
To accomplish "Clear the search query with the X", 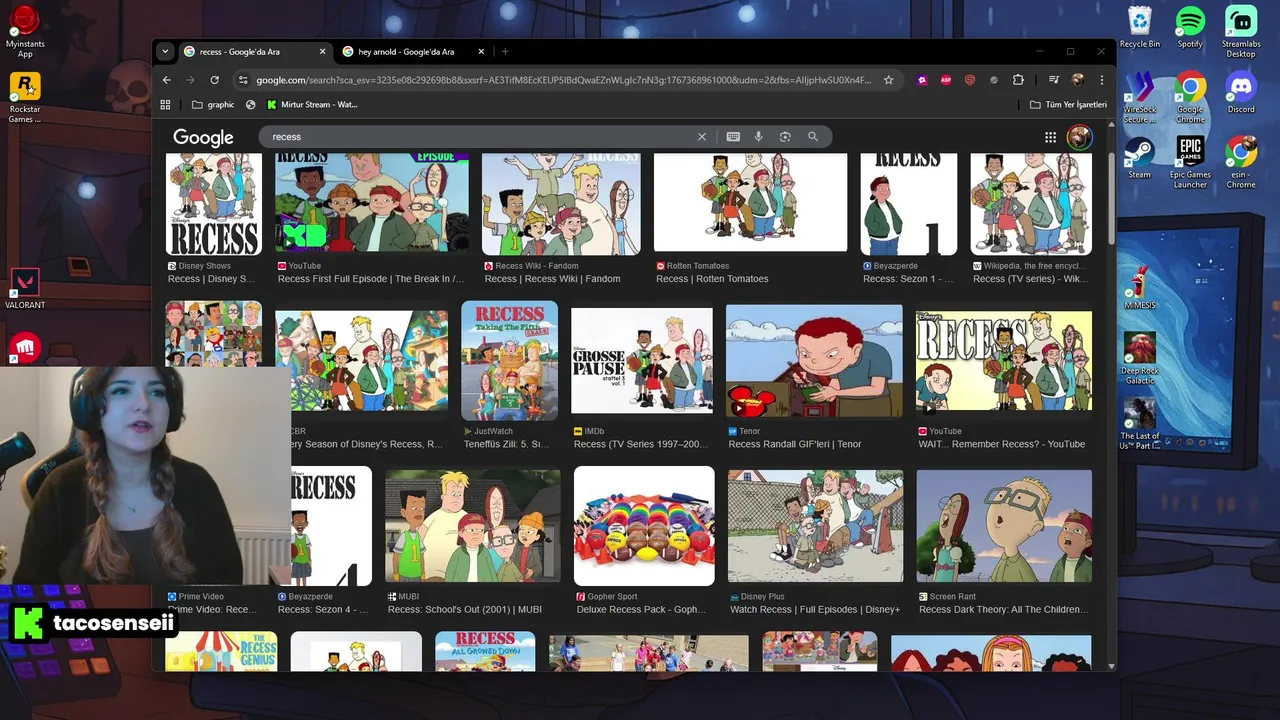I will coord(702,137).
